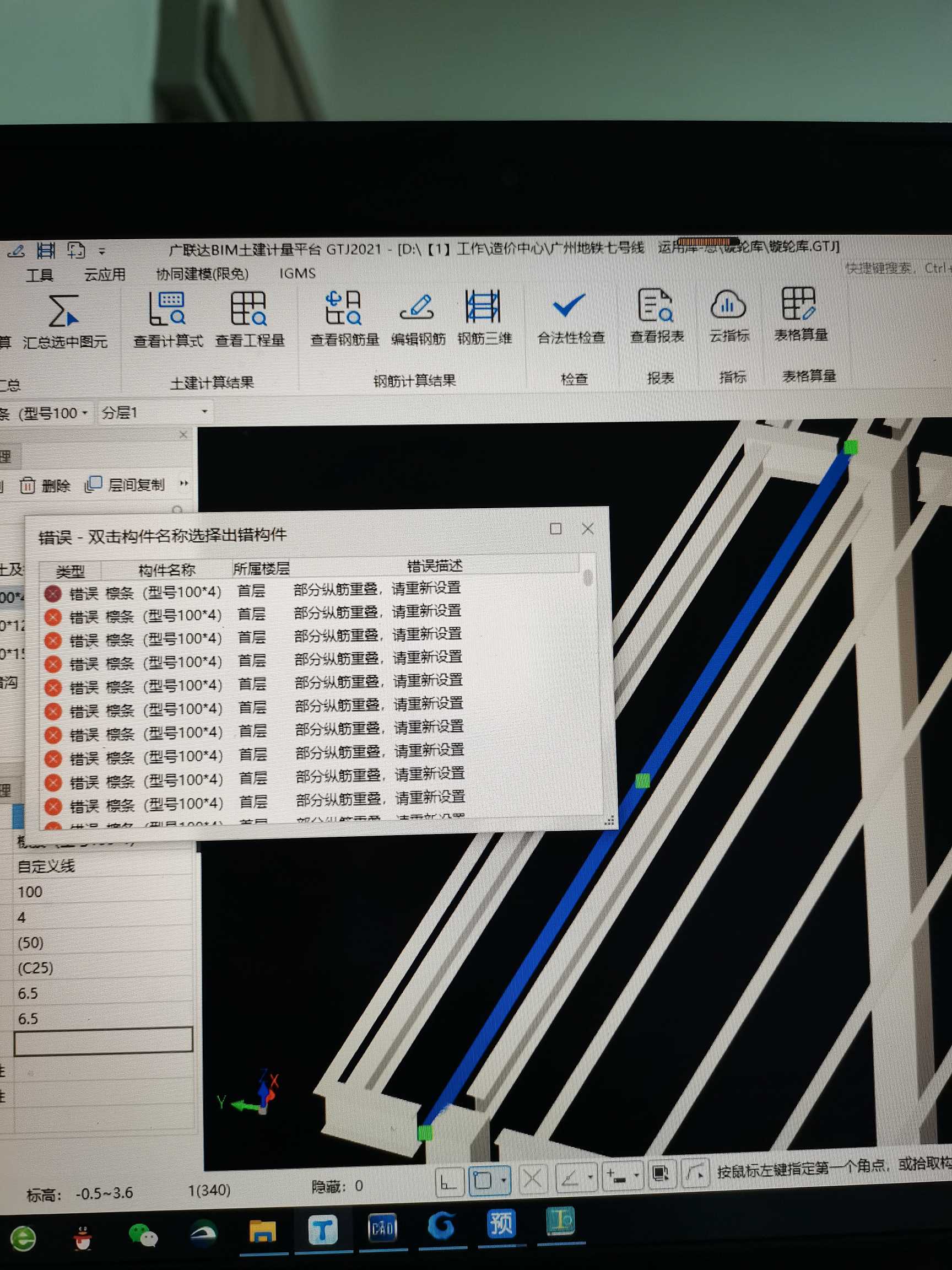Click the arc-arrow icon in status bar

click(695, 1173)
